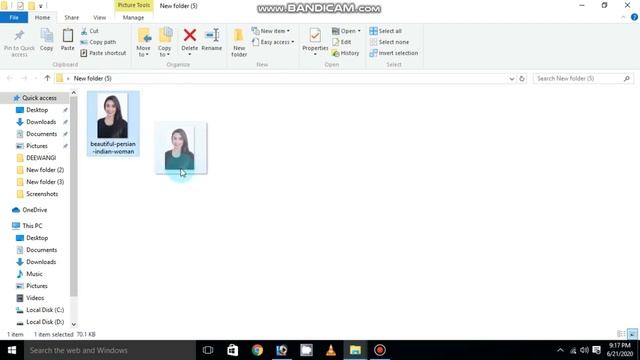This screenshot has width=640, height=360.
Task: Launch Microsoft Store from taskbar
Action: click(233, 350)
